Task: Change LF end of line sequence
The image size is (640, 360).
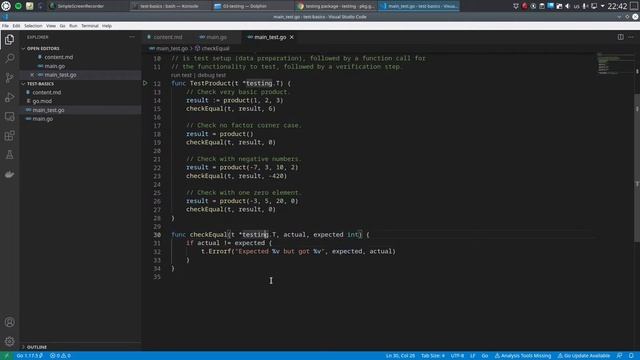Action: tap(473, 356)
